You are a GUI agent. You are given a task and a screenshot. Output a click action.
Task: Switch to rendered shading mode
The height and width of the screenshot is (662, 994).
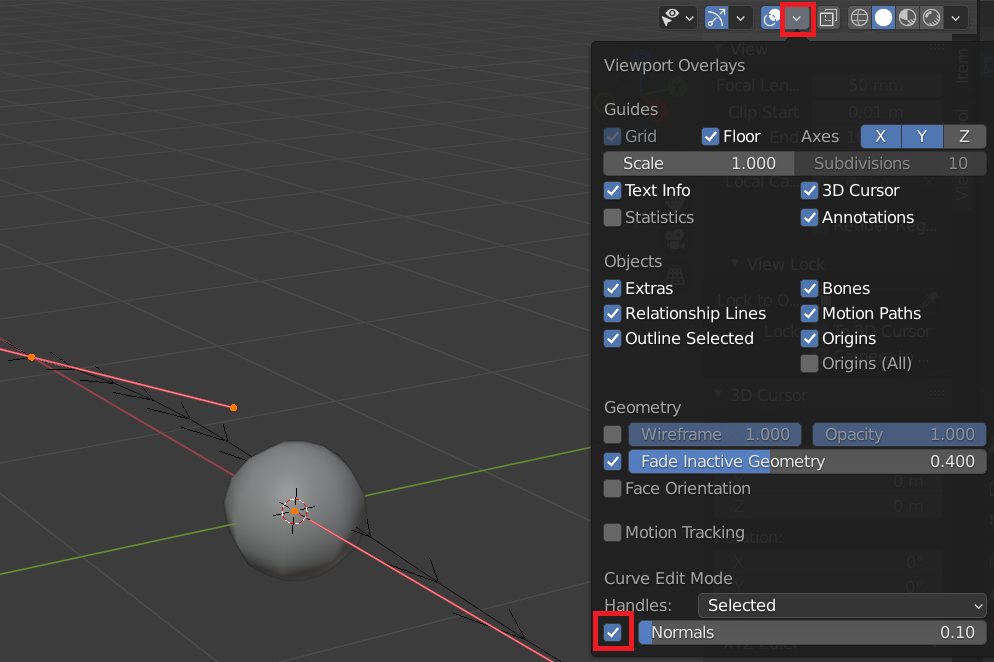click(931, 18)
